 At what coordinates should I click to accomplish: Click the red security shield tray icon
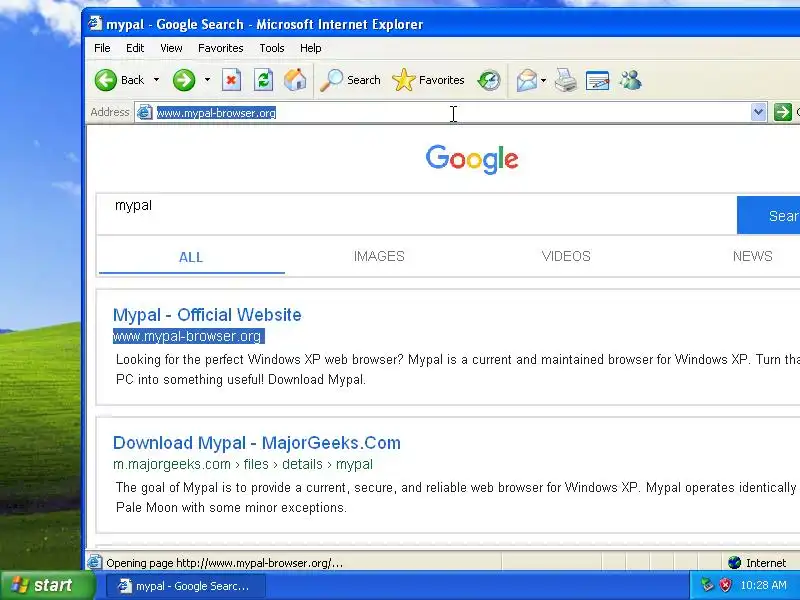pos(725,585)
